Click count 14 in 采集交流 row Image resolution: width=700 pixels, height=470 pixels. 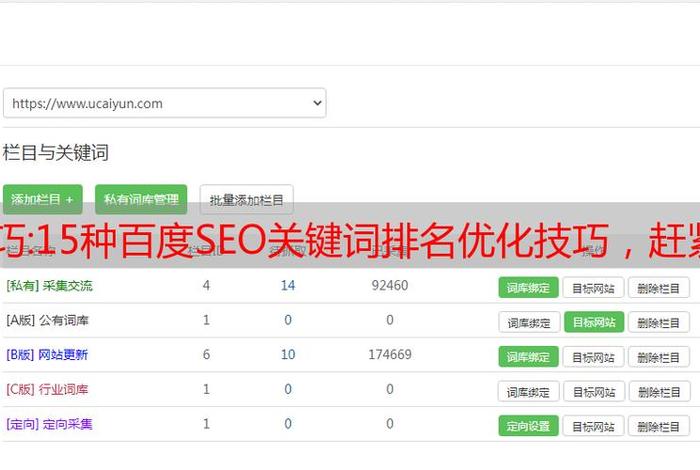[x=288, y=285]
